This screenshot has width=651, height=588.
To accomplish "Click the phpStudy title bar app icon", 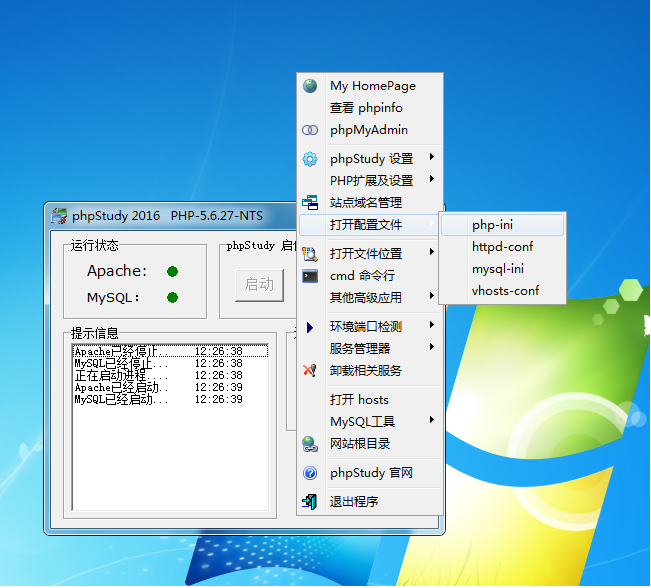I will pyautogui.click(x=59, y=216).
